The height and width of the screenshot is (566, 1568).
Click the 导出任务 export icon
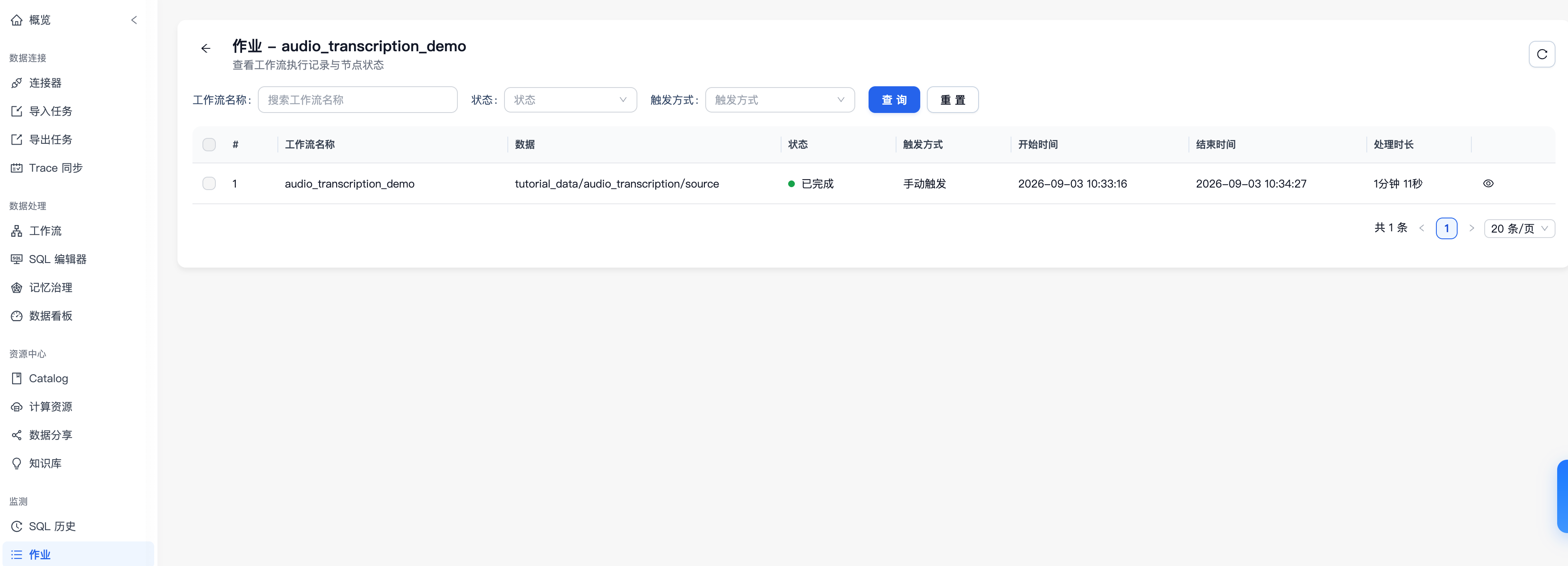point(16,140)
